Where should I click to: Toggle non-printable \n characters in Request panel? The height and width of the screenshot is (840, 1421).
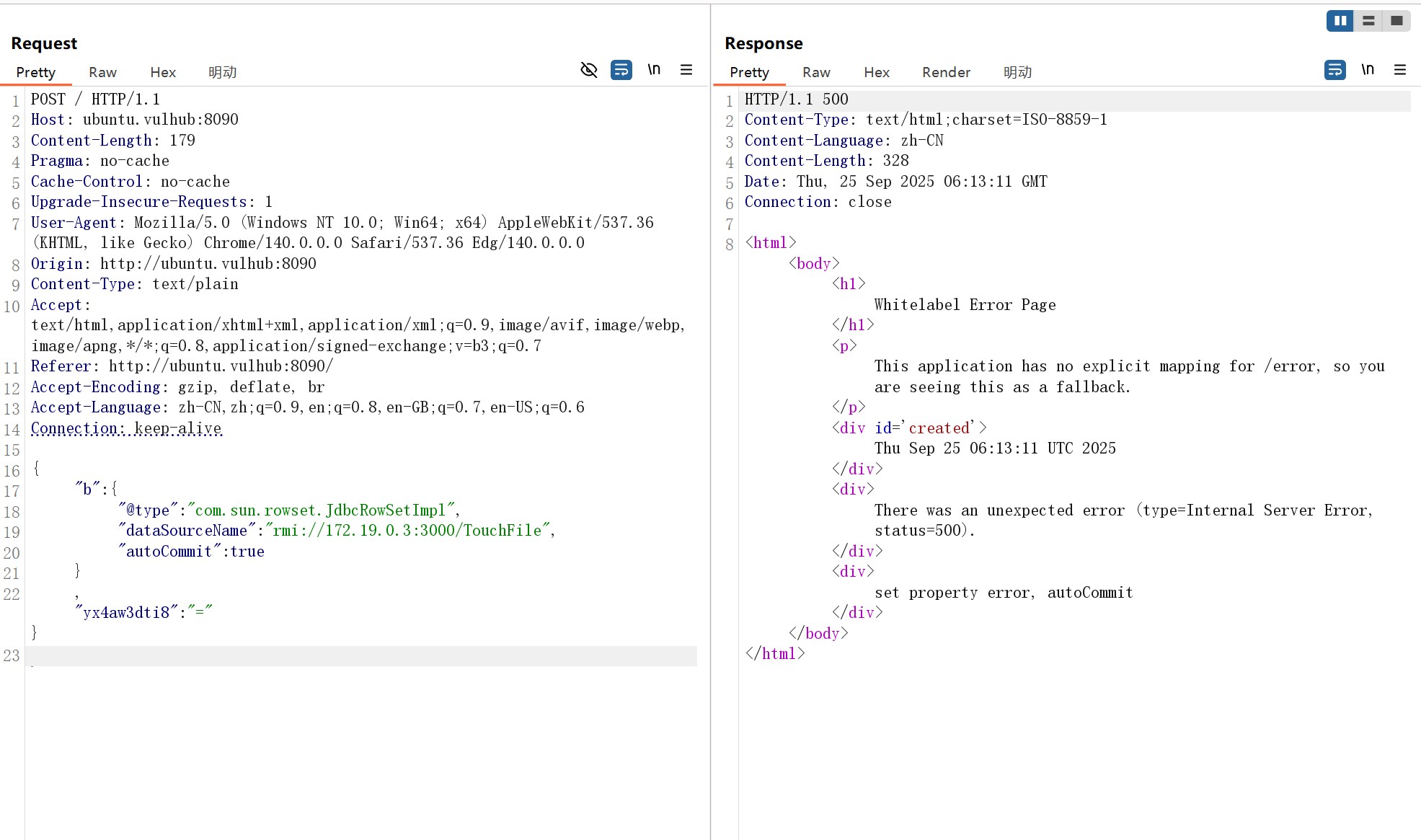pyautogui.click(x=654, y=70)
